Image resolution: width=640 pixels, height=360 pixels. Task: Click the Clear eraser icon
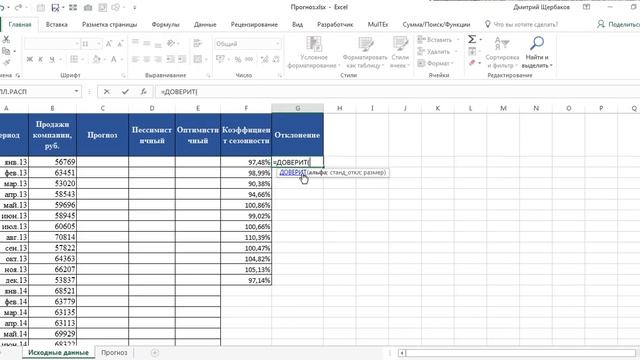[x=472, y=63]
